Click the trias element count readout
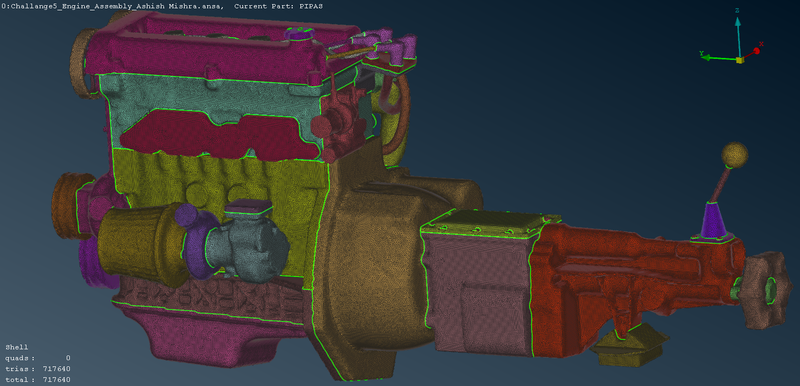The height and width of the screenshot is (386, 800). tap(38, 369)
